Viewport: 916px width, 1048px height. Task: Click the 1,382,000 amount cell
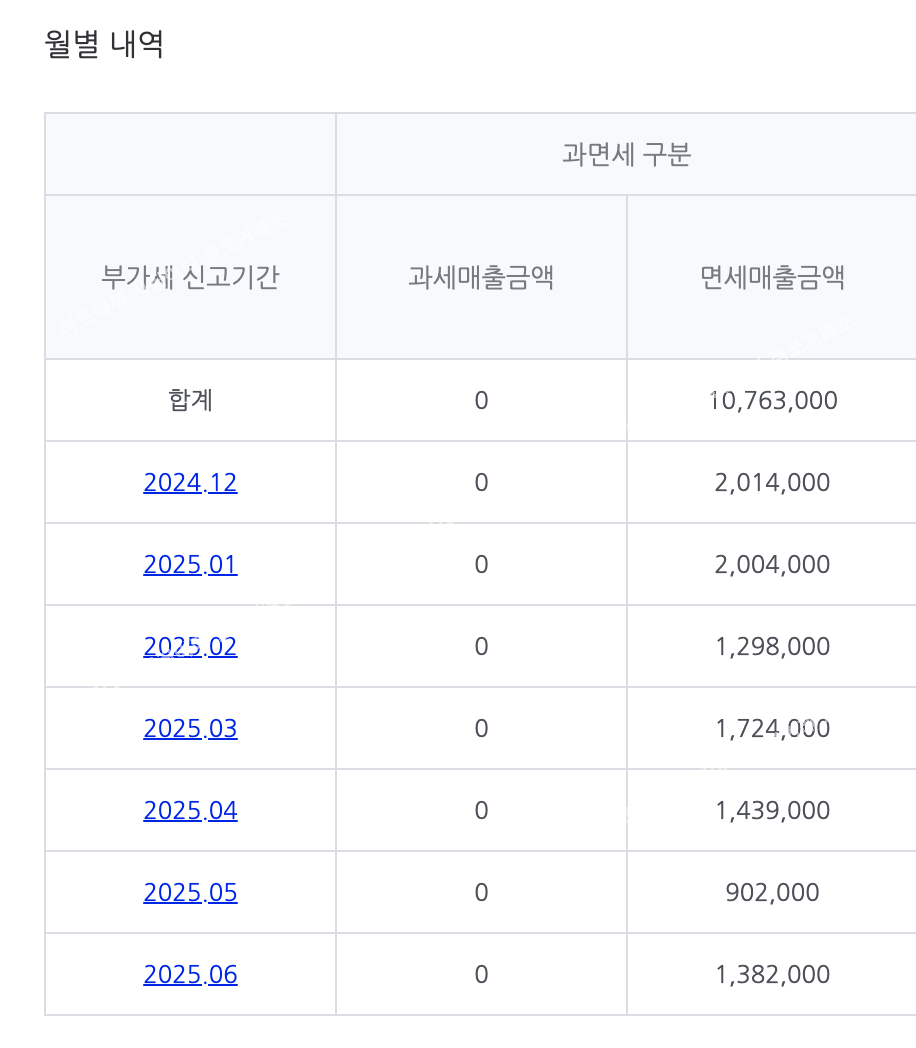click(x=772, y=975)
